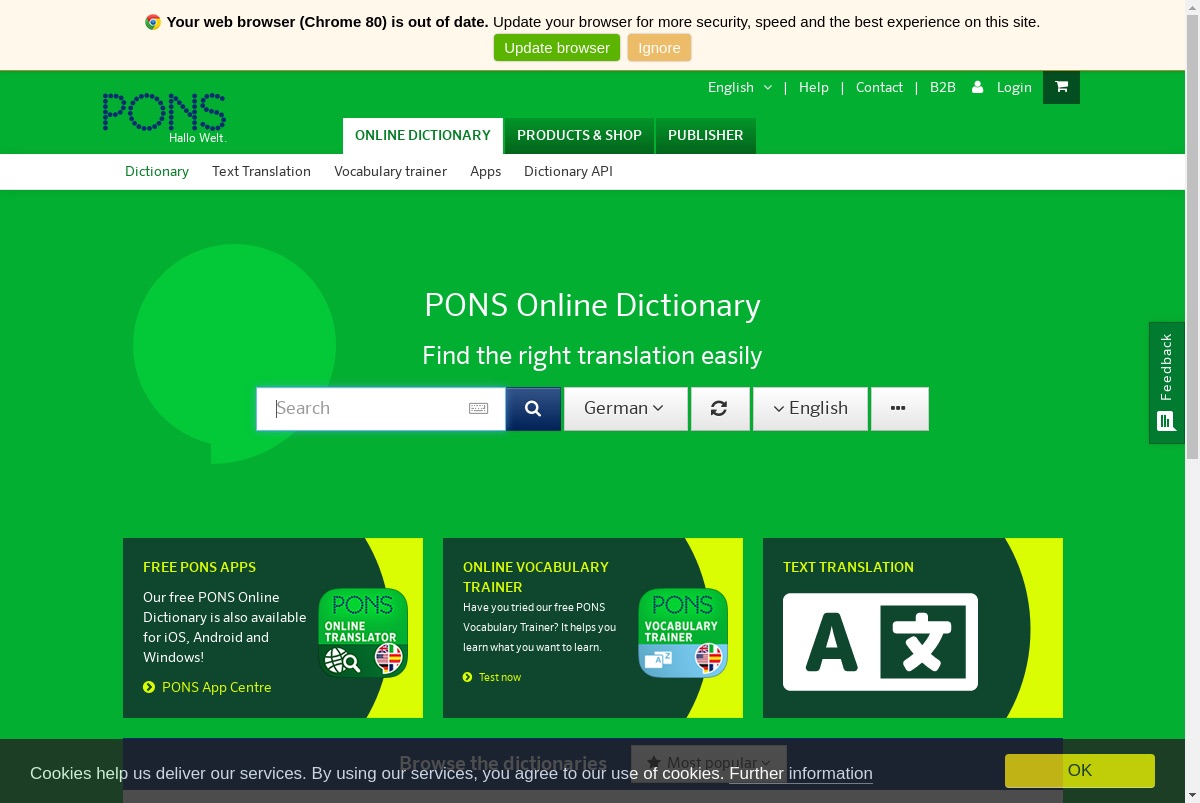Accept cookies with the OK button
The image size is (1200, 803).
click(x=1080, y=771)
